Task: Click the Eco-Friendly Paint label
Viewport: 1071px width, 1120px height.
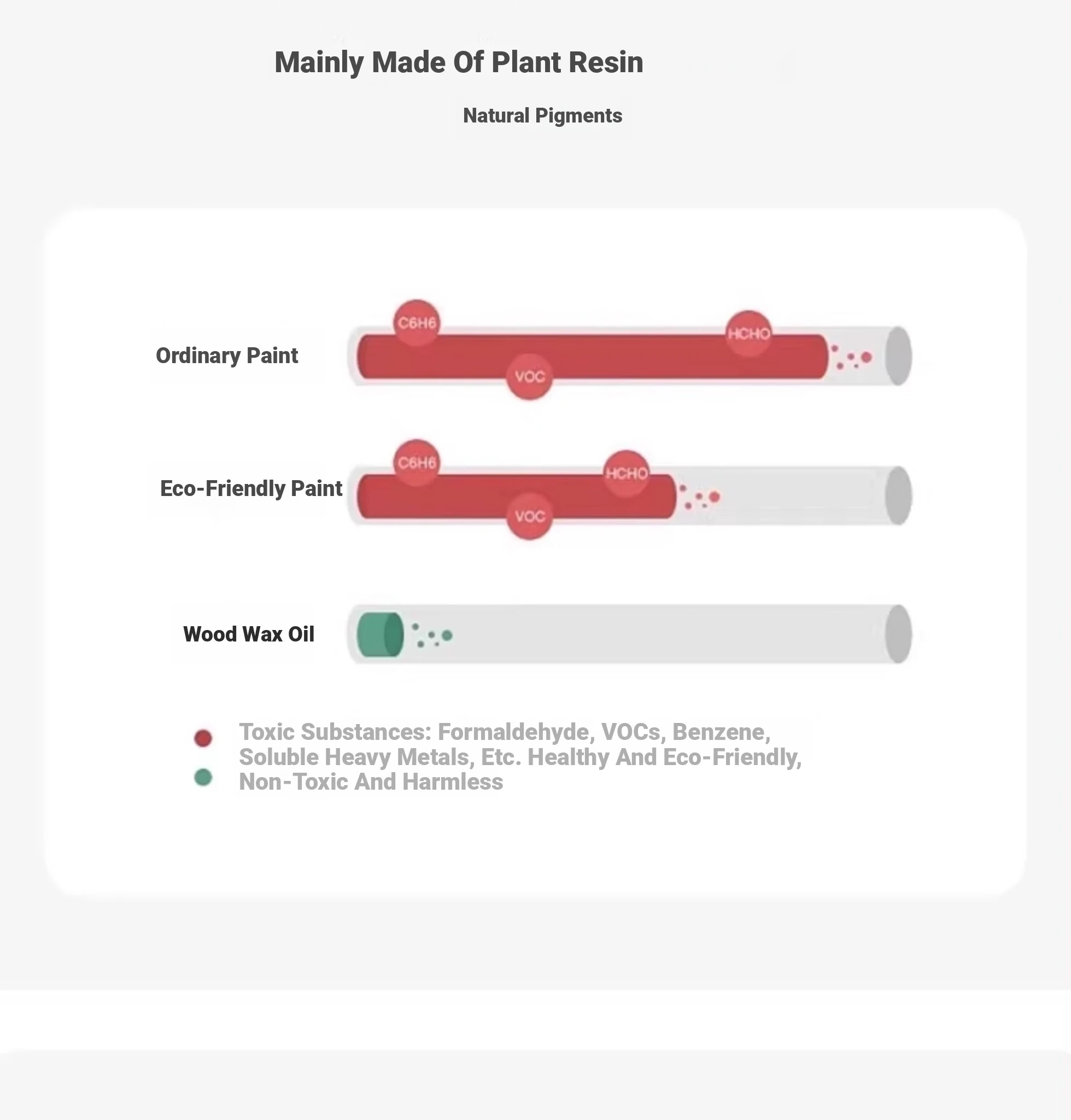Action: (x=250, y=489)
